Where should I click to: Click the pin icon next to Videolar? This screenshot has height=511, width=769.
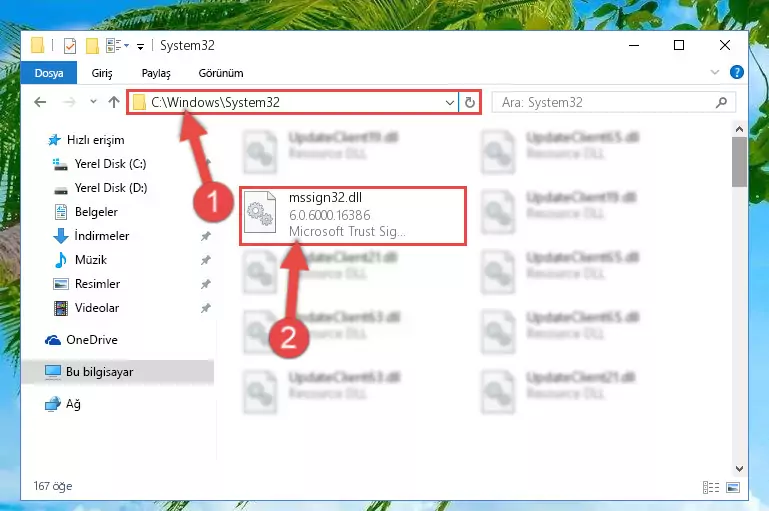[x=205, y=308]
